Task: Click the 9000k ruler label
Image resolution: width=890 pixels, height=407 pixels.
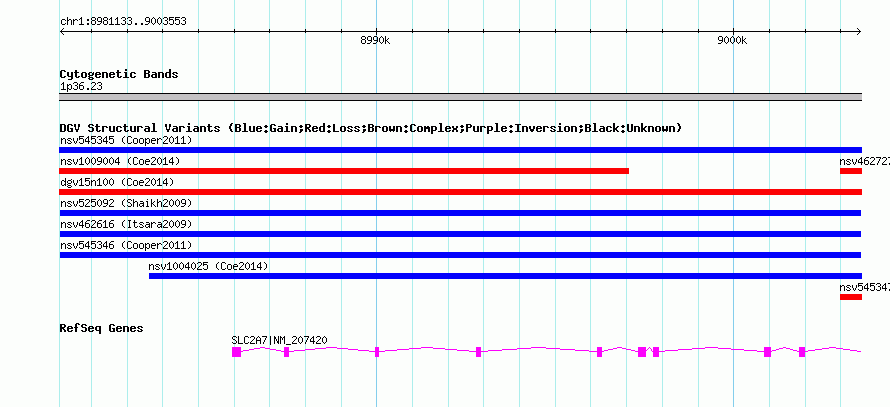Action: pos(732,40)
